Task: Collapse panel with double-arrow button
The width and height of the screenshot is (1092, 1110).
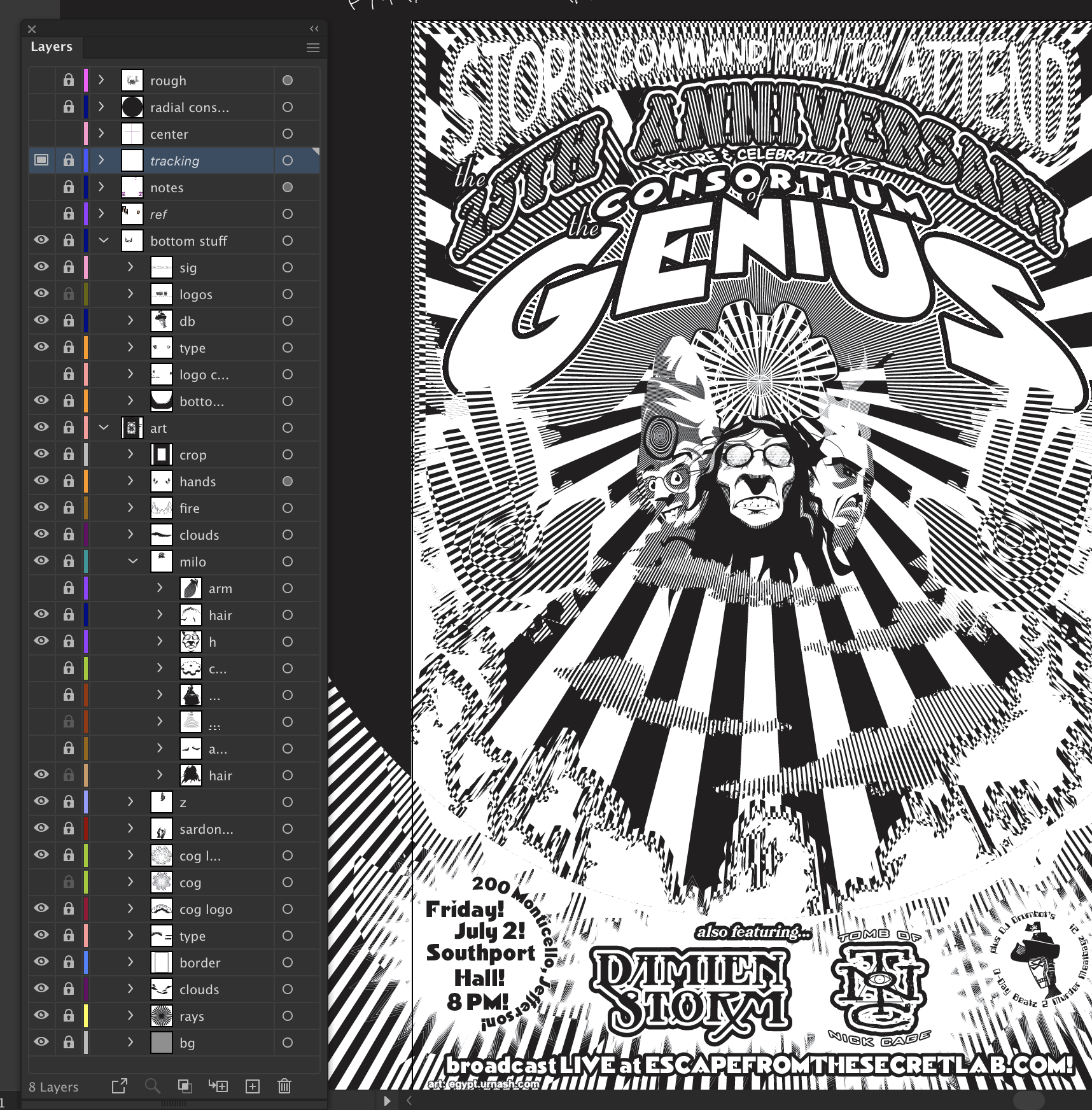Action: point(314,29)
